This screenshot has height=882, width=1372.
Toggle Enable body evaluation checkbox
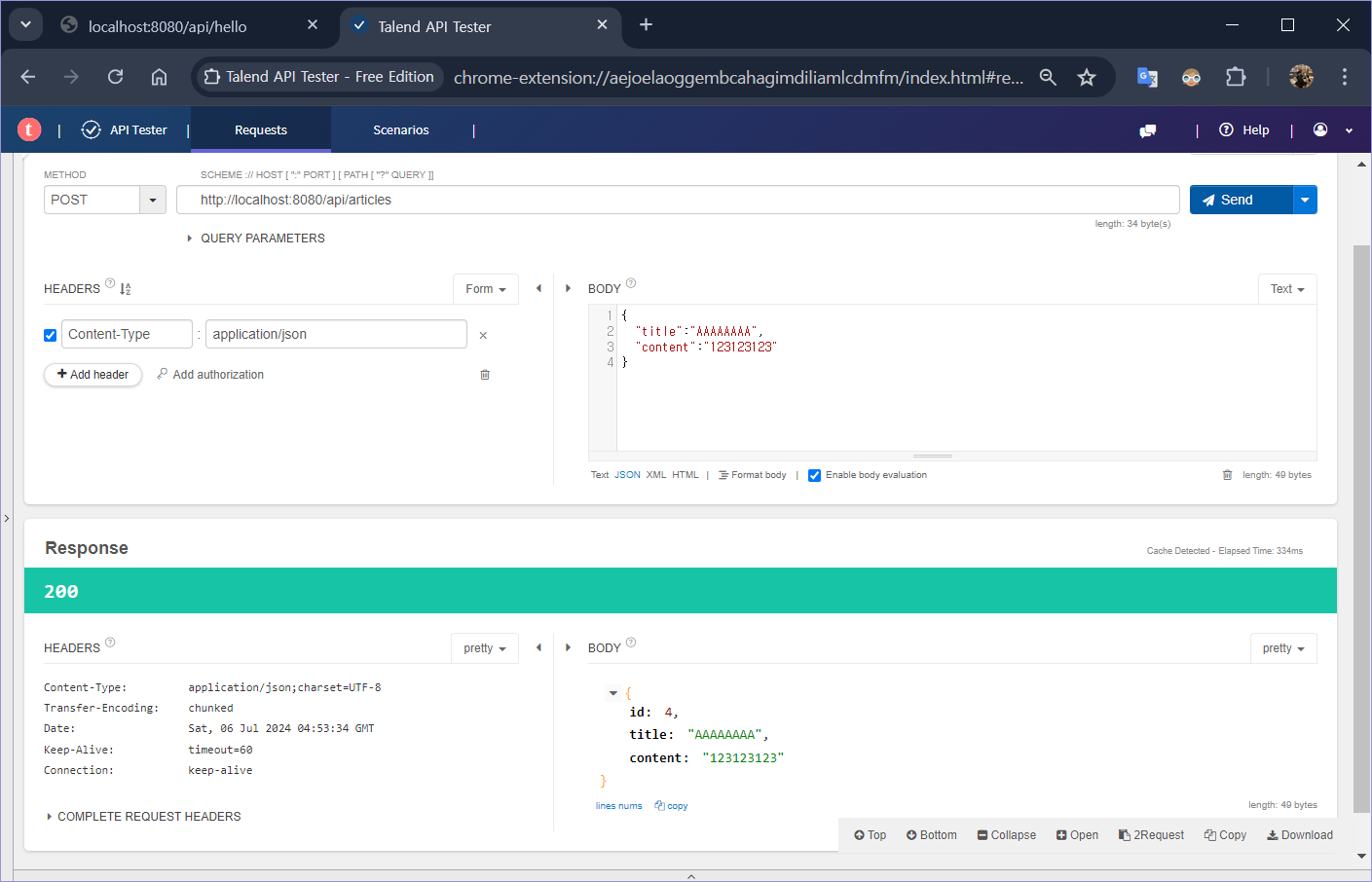(x=814, y=475)
